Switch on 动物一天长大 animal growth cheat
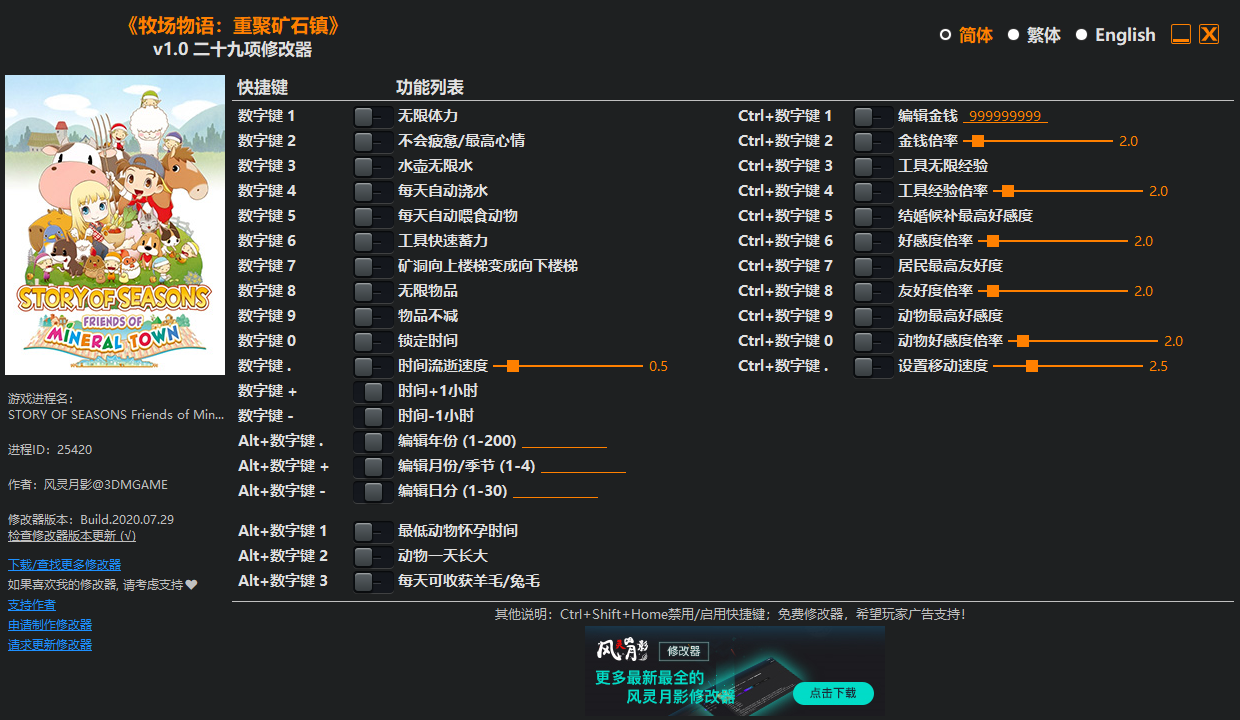Viewport: 1240px width, 720px height. coord(372,555)
